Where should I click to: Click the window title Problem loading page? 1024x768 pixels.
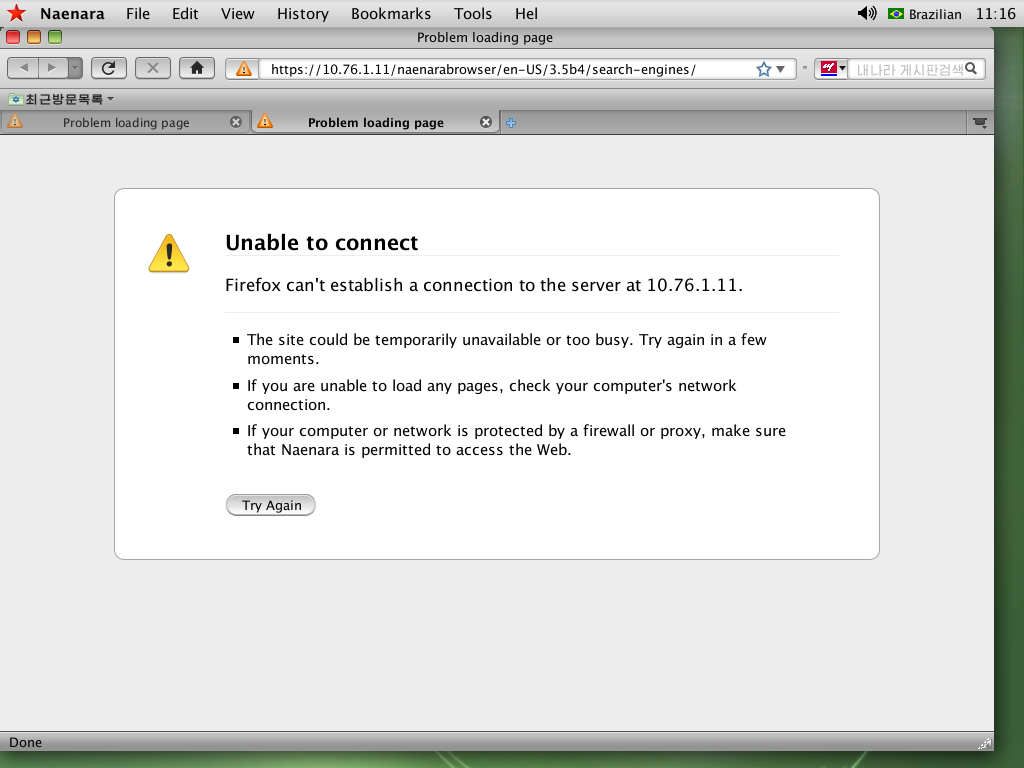[485, 37]
